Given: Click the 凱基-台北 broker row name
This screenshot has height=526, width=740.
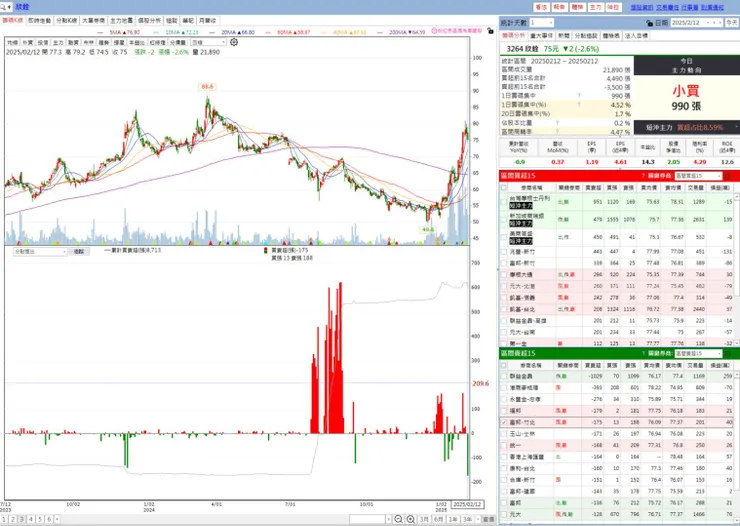Looking at the screenshot, I should pyautogui.click(x=522, y=309).
